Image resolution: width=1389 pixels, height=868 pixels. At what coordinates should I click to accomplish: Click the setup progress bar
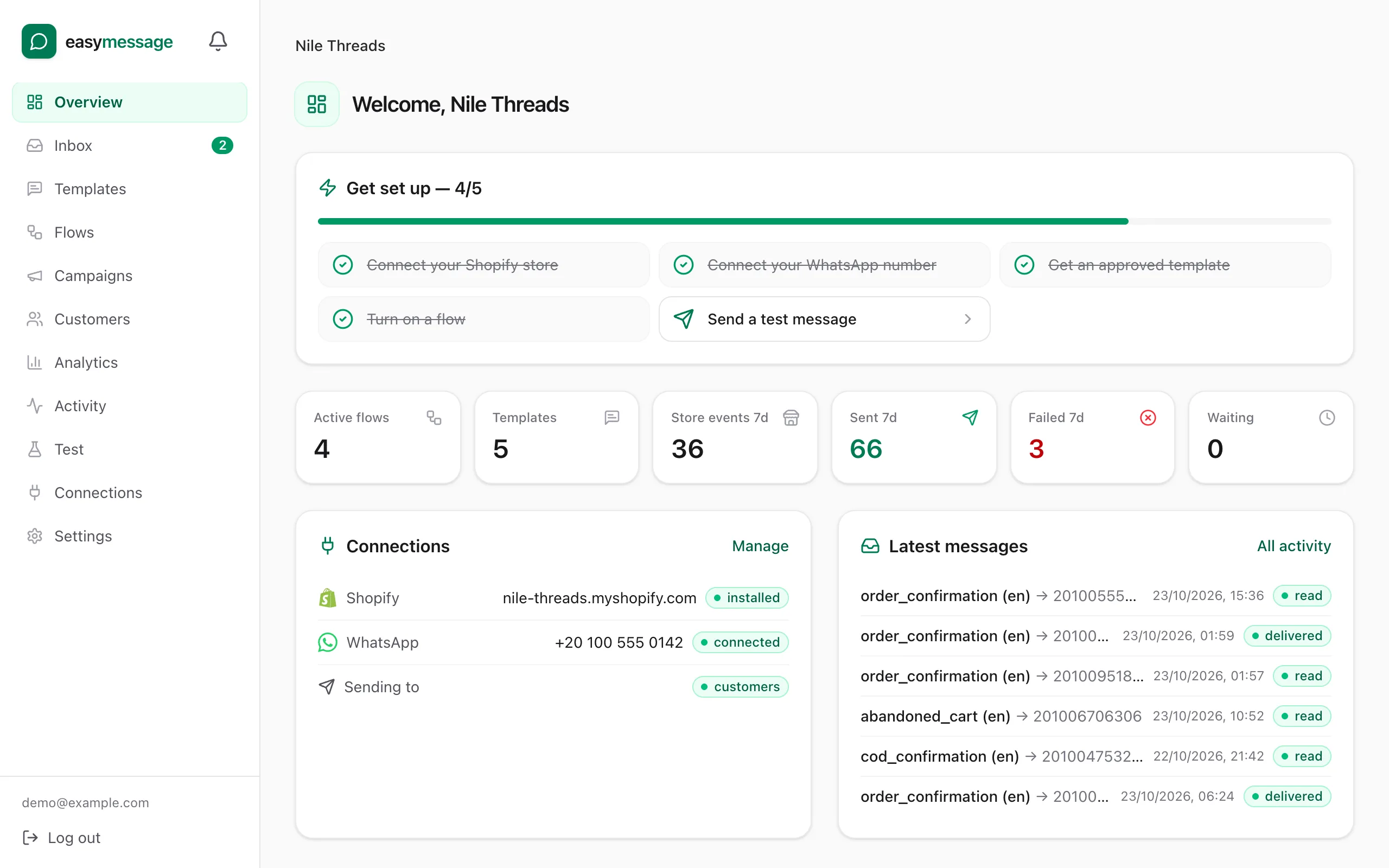click(824, 221)
